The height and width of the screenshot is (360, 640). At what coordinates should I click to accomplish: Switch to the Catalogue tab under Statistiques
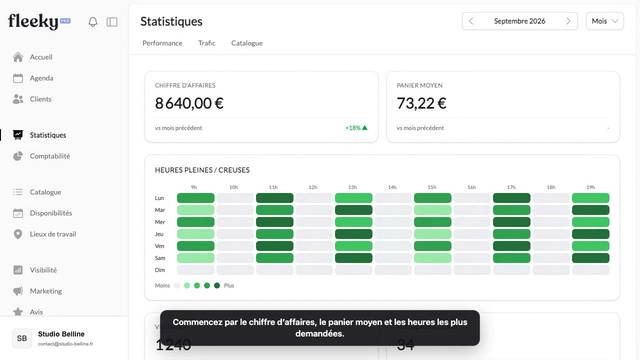click(247, 43)
